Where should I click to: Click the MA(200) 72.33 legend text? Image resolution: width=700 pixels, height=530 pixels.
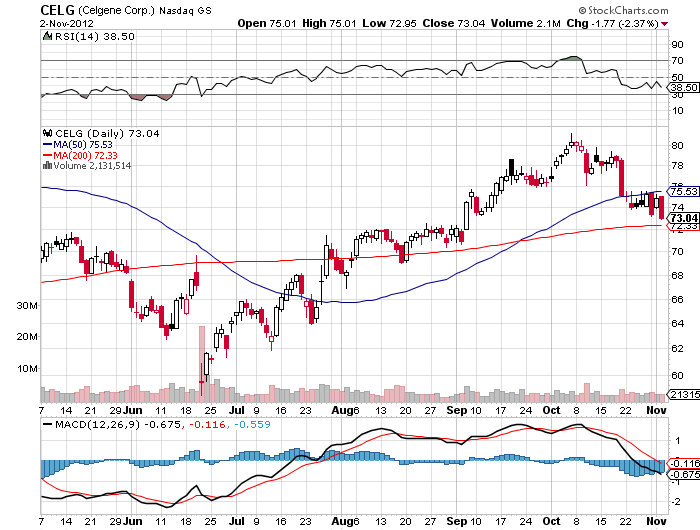click(85, 155)
